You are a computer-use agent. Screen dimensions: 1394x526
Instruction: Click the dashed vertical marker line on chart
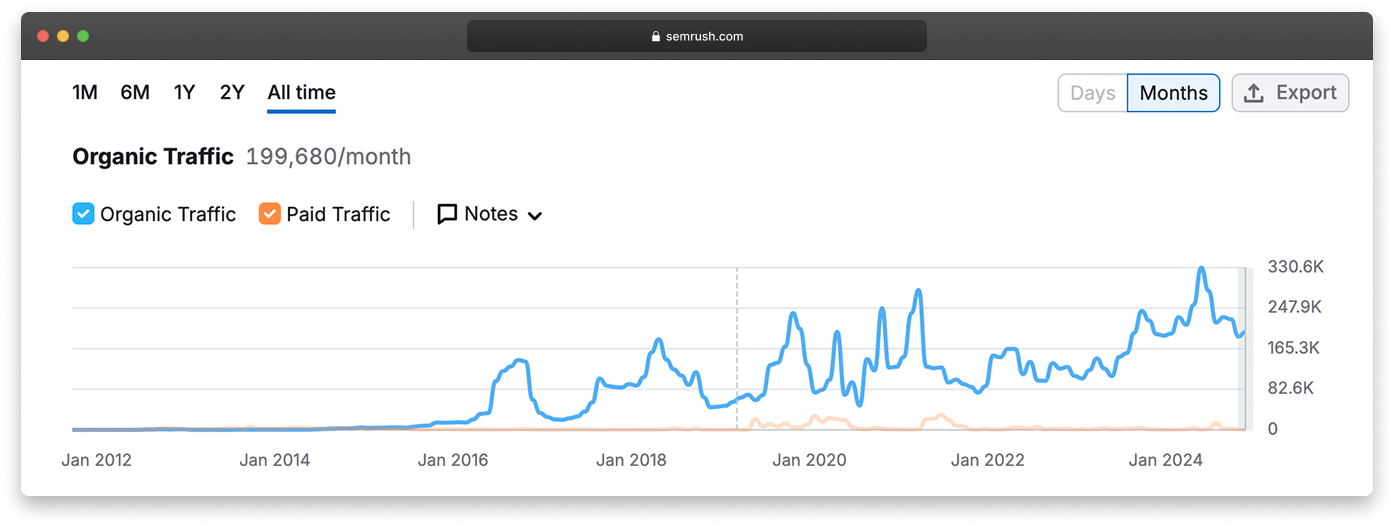click(737, 348)
